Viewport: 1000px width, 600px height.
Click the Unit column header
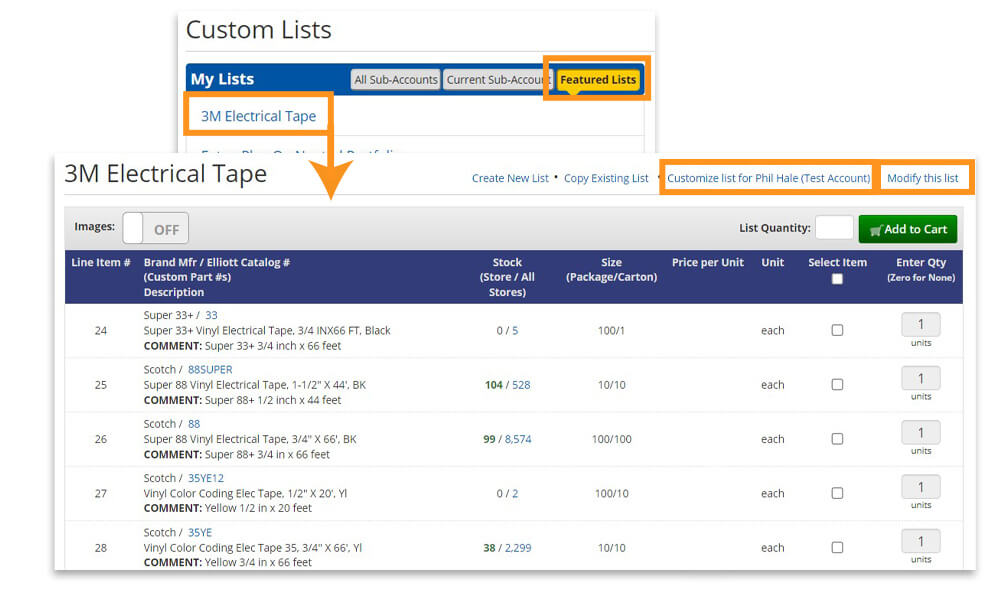[772, 262]
